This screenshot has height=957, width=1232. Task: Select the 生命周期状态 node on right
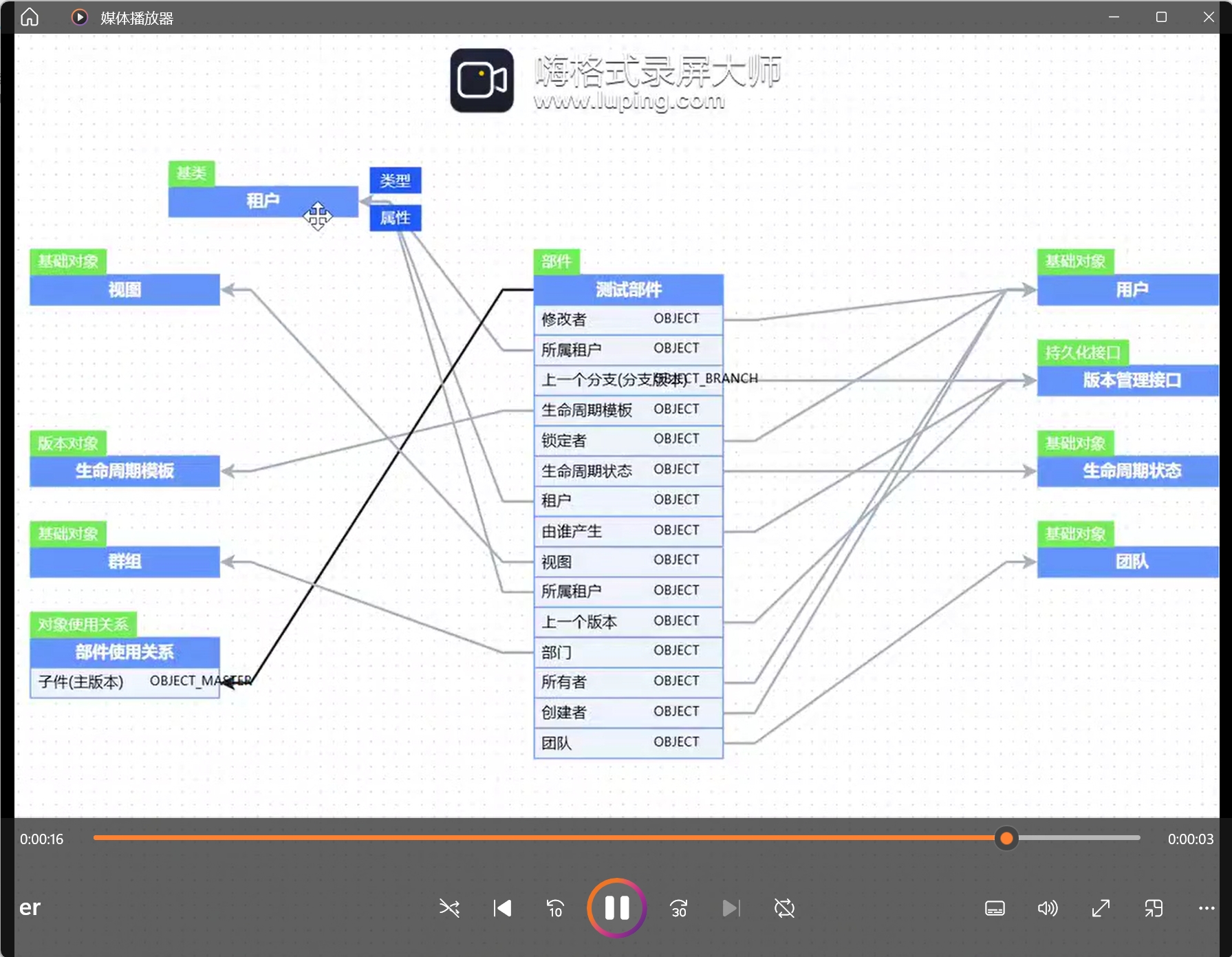pyautogui.click(x=1128, y=471)
